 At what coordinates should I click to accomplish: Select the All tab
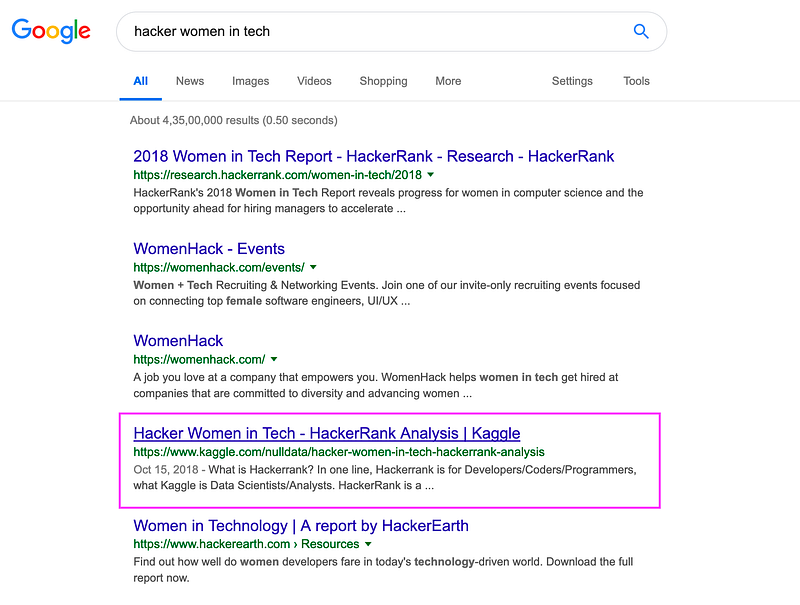(140, 81)
